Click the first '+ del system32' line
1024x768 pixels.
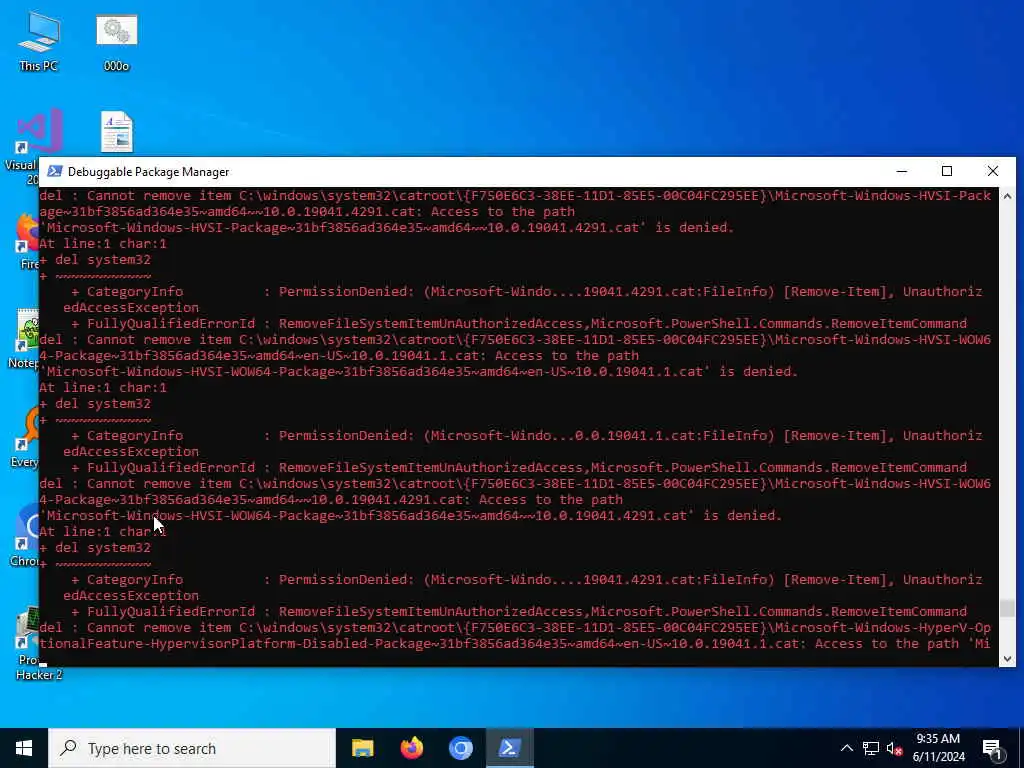click(95, 260)
